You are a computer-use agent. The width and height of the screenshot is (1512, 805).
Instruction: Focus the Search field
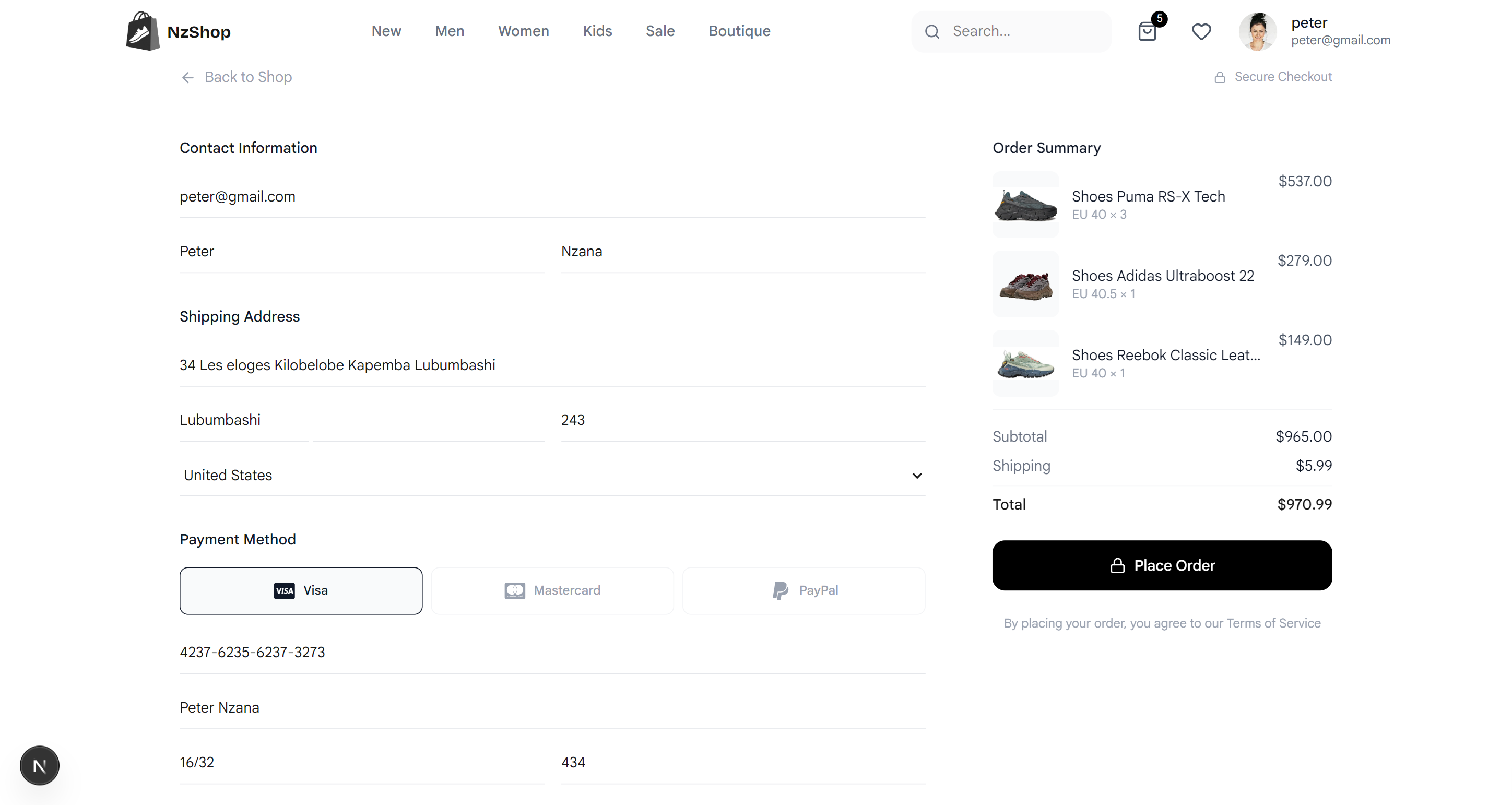pos(1011,31)
